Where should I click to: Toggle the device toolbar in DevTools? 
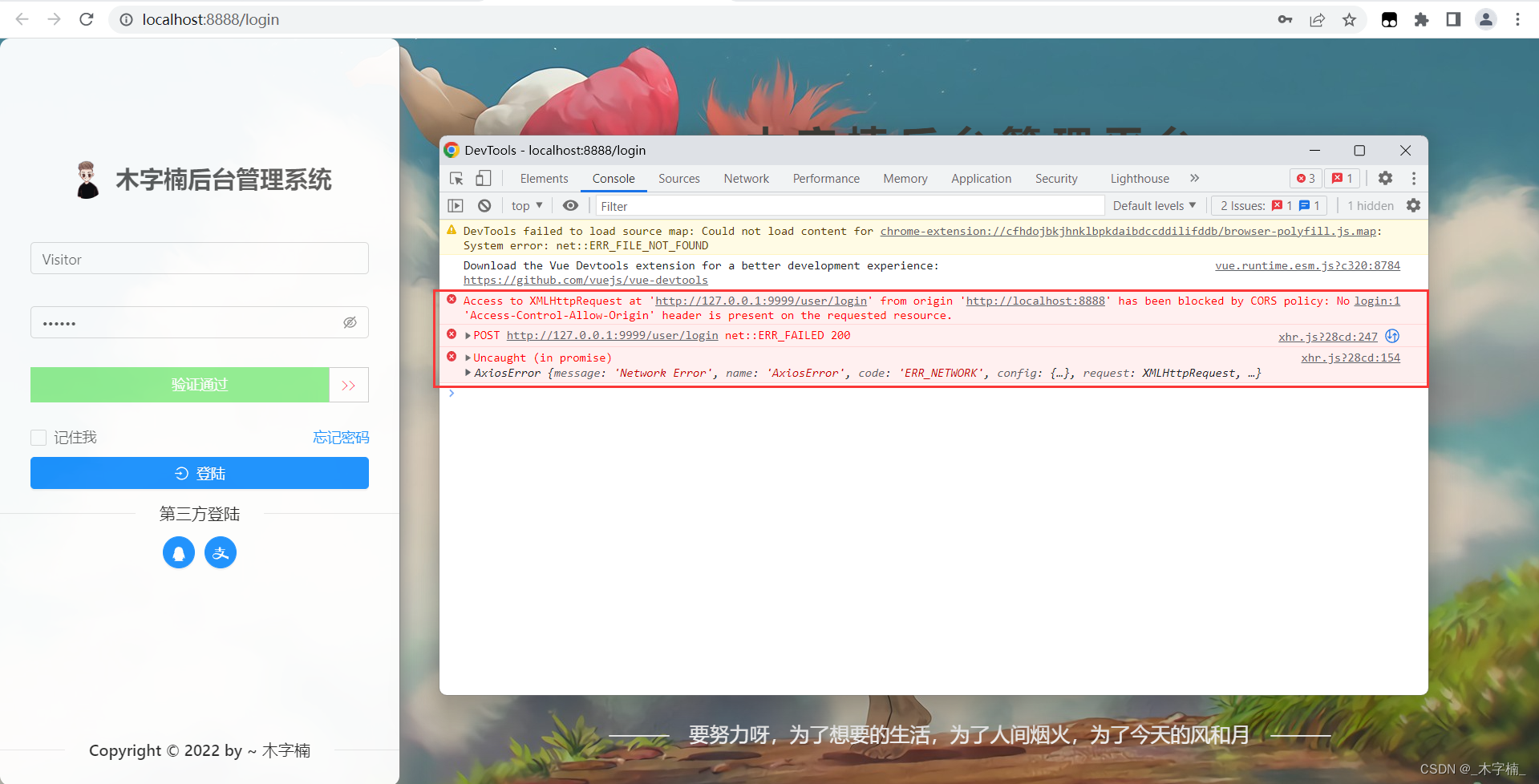(484, 178)
